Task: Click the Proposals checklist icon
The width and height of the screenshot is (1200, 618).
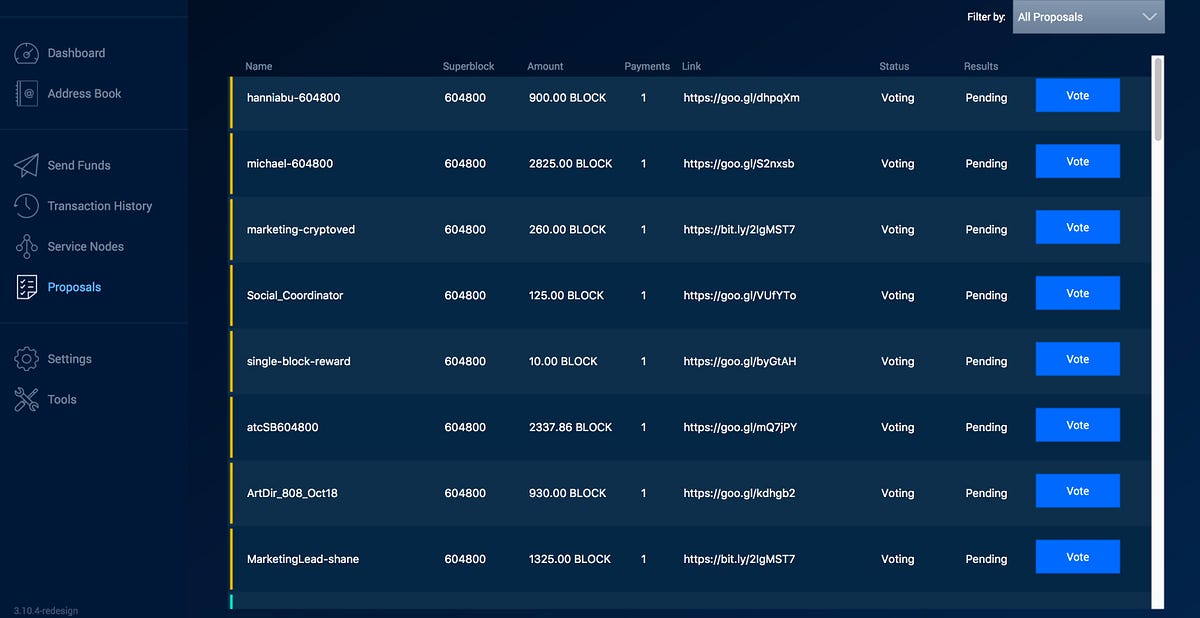Action: pos(27,287)
